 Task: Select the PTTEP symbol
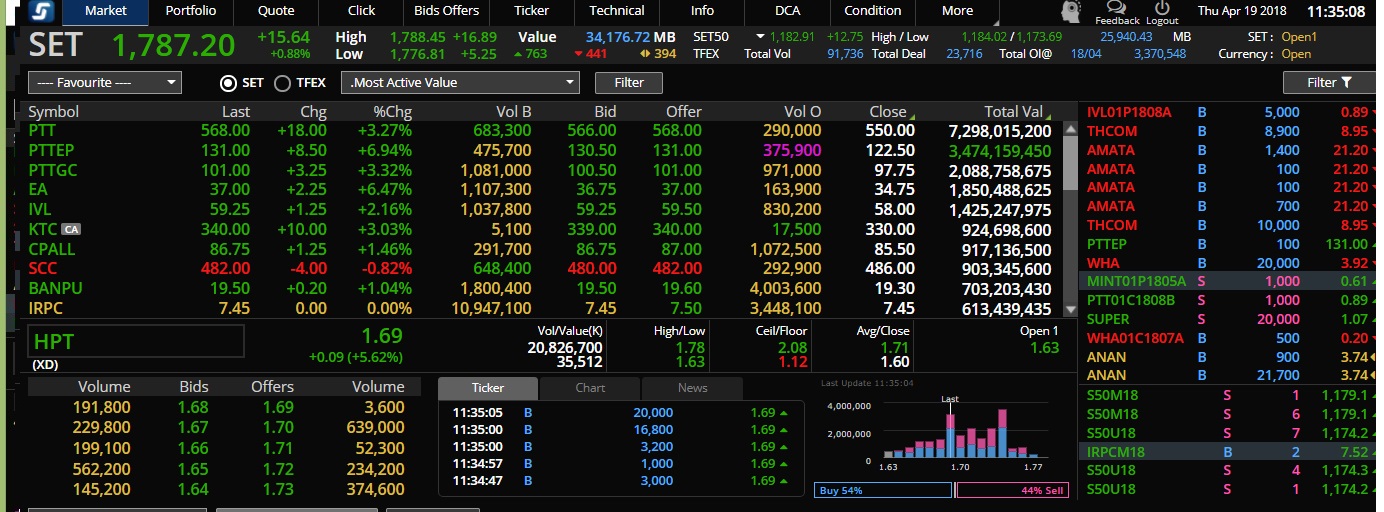(52, 150)
